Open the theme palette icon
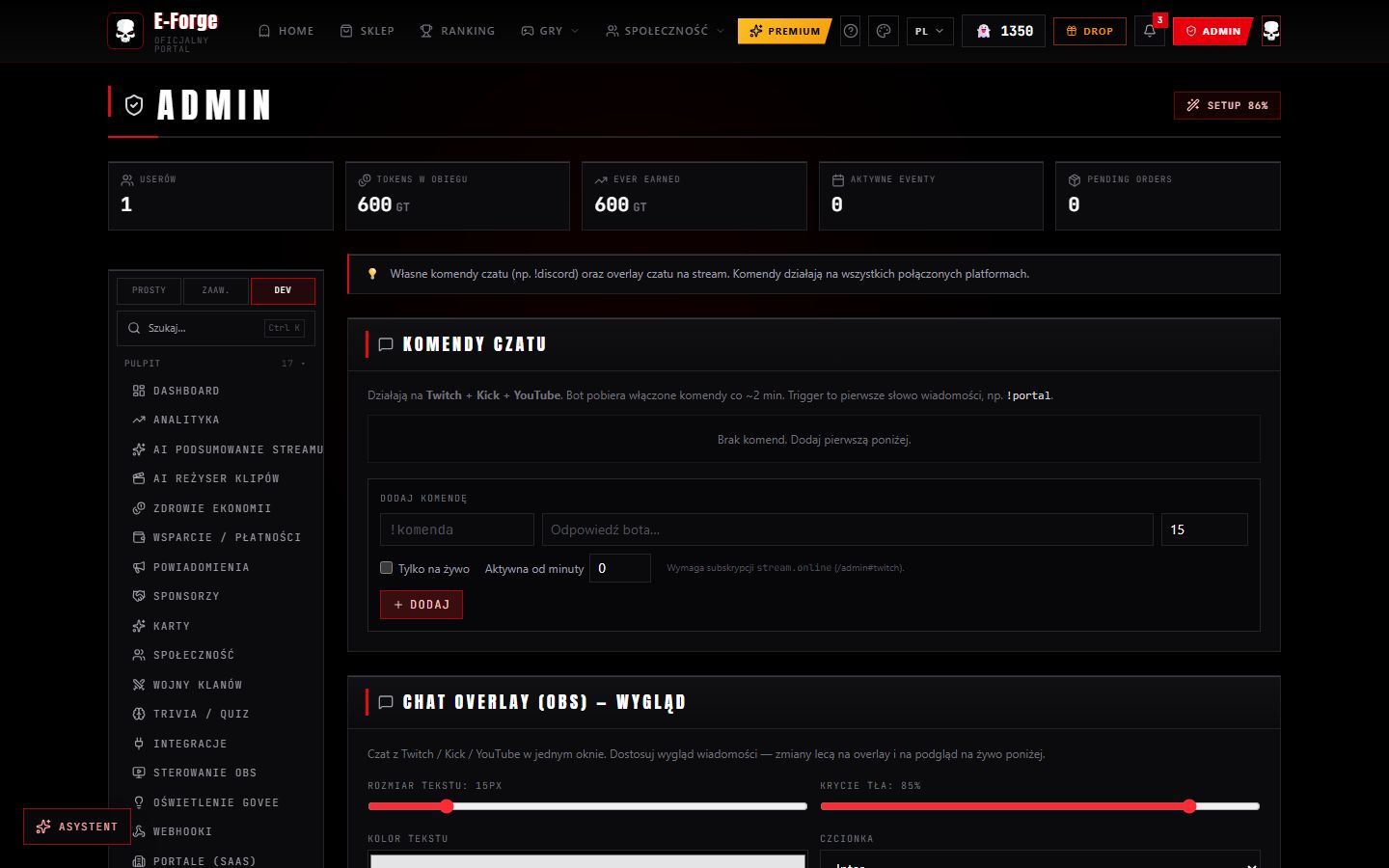The image size is (1389, 868). click(884, 31)
